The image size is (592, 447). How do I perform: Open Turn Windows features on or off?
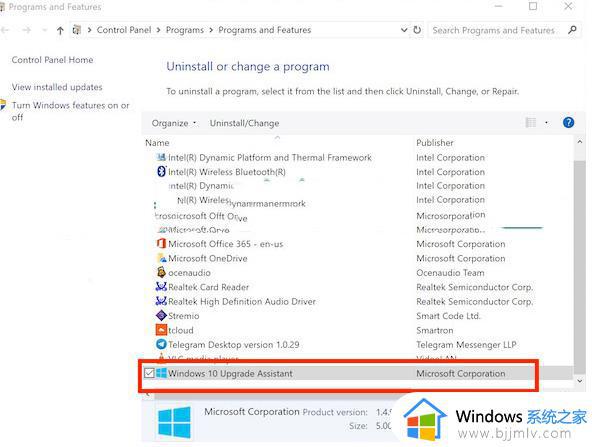pos(70,111)
